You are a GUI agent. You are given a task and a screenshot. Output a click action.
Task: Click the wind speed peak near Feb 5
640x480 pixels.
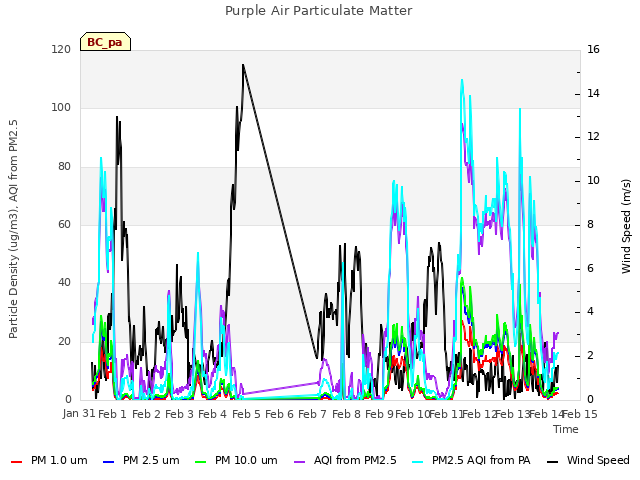pos(243,64)
